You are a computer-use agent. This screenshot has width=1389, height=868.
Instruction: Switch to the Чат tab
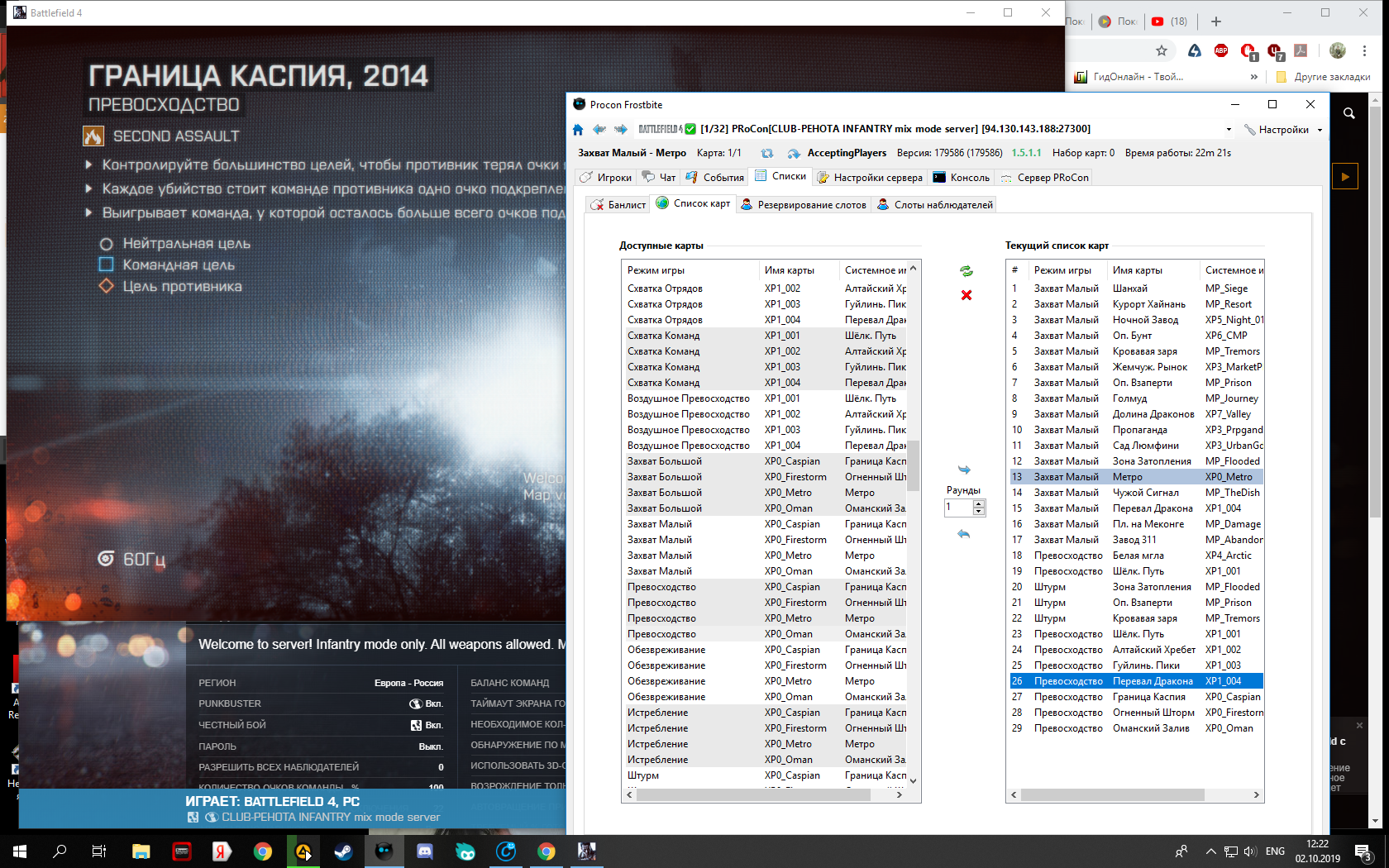pyautogui.click(x=659, y=178)
